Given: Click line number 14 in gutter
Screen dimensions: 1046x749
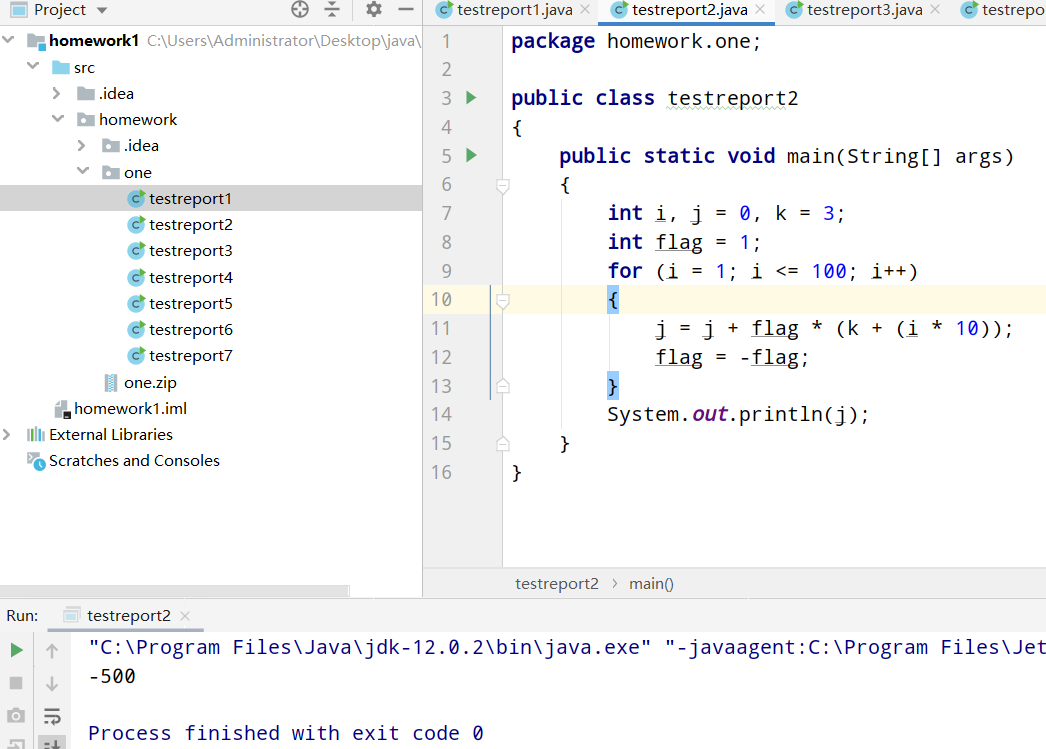Looking at the screenshot, I should tap(441, 414).
